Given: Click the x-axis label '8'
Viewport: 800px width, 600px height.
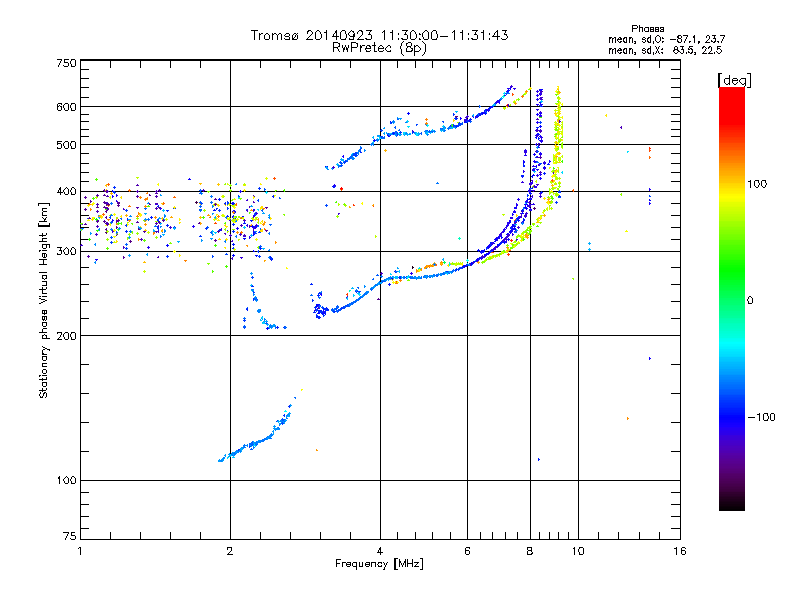Looking at the screenshot, I should pyautogui.click(x=530, y=551).
